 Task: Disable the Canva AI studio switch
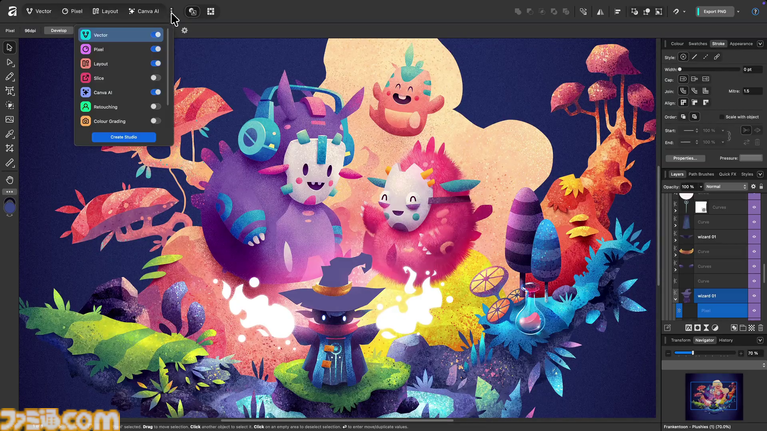point(156,92)
